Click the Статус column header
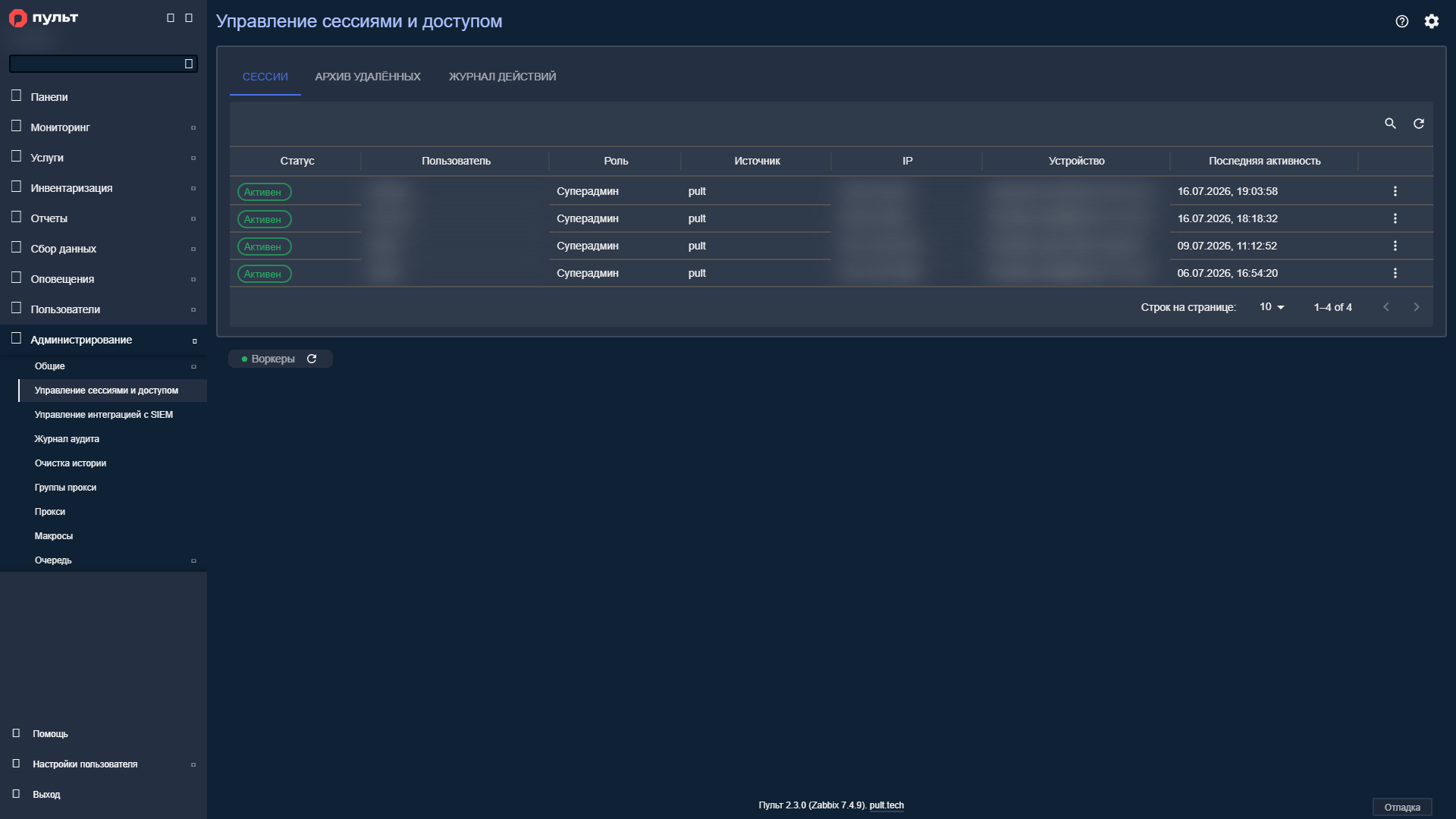 (x=297, y=161)
